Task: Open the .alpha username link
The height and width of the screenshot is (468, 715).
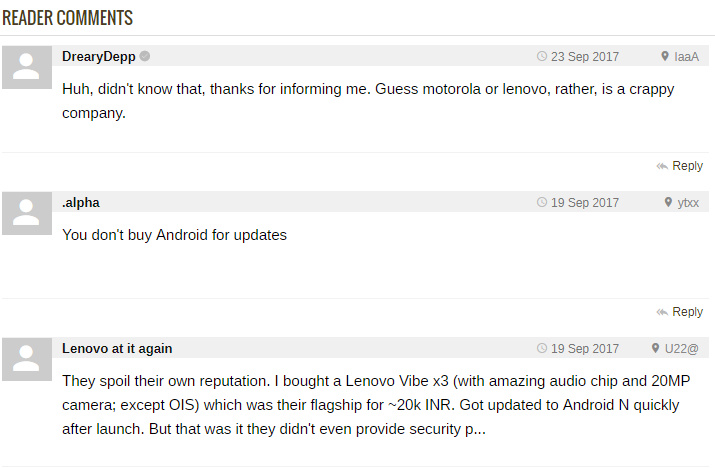Action: click(81, 203)
